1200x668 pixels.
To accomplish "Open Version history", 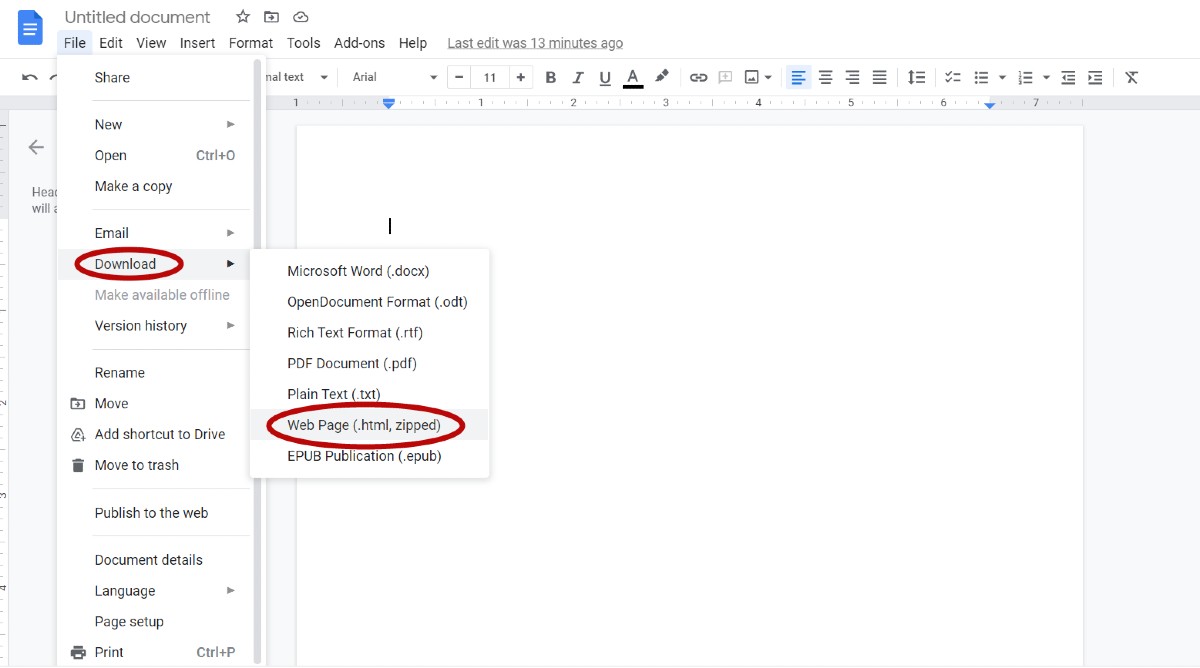I will (140, 326).
